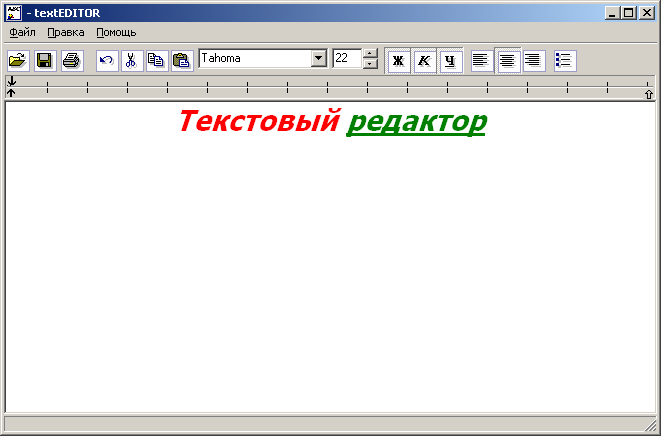661x436 pixels.
Task: Click the Open file folder icon
Action: [18, 61]
